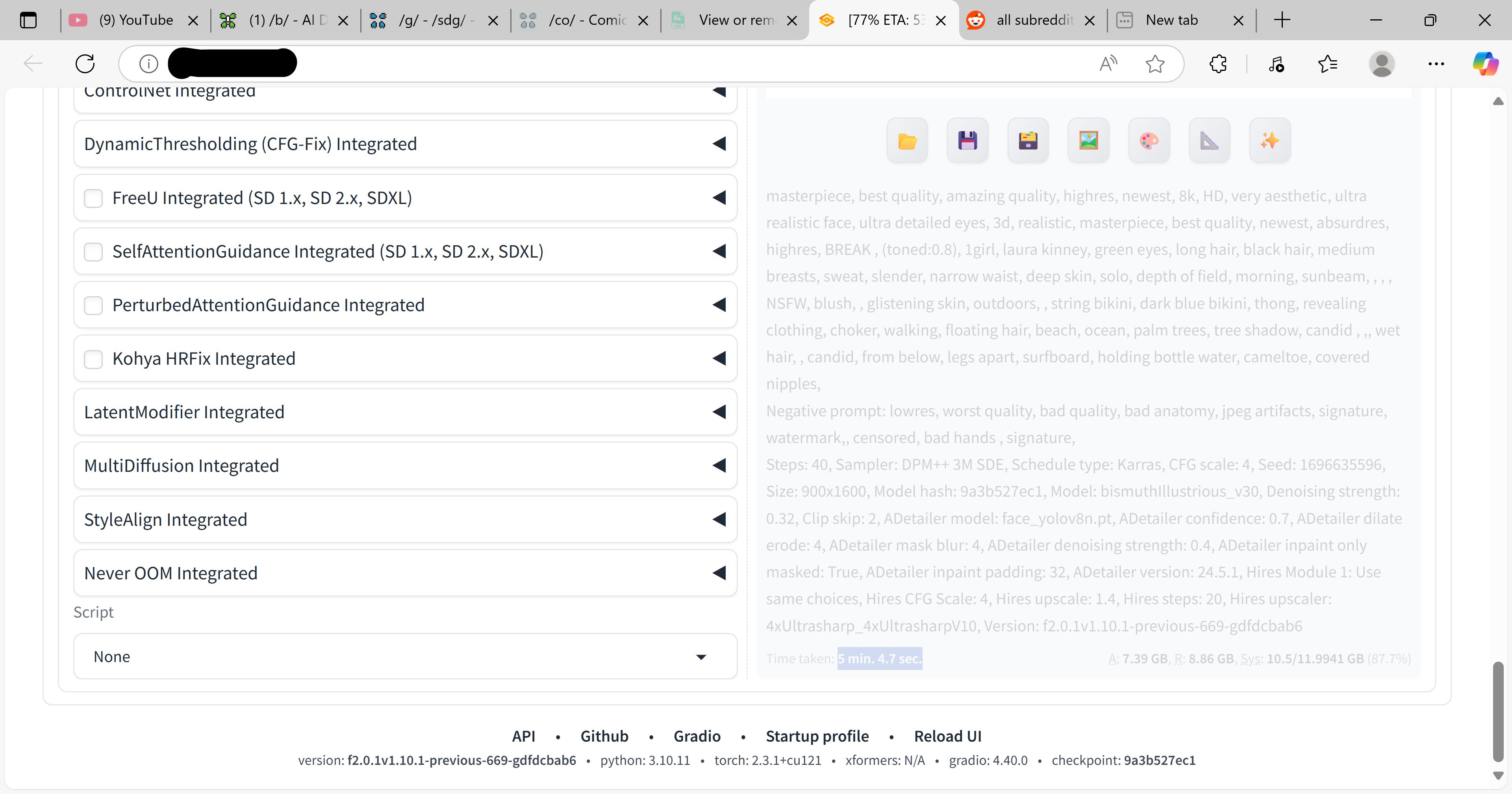Open the Gradio footer link
Screen dimensions: 1512x794
[x=697, y=736]
